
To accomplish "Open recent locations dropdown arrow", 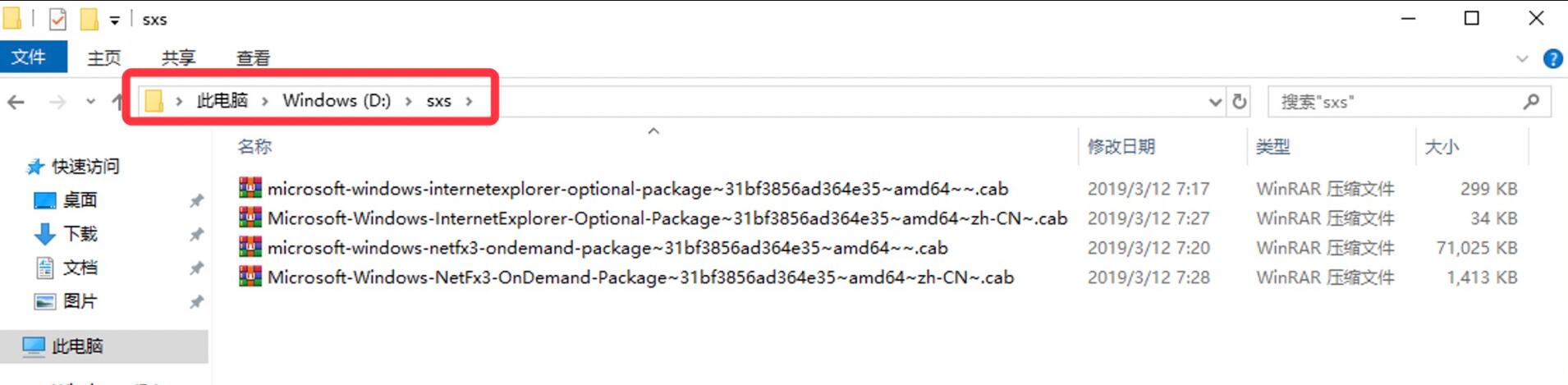I will pyautogui.click(x=90, y=101).
